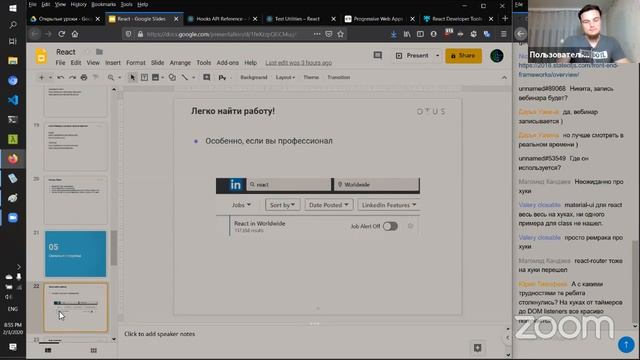Screen dimensions: 640x360
Task: Select slide 20 thumbnail
Action: pos(76,200)
